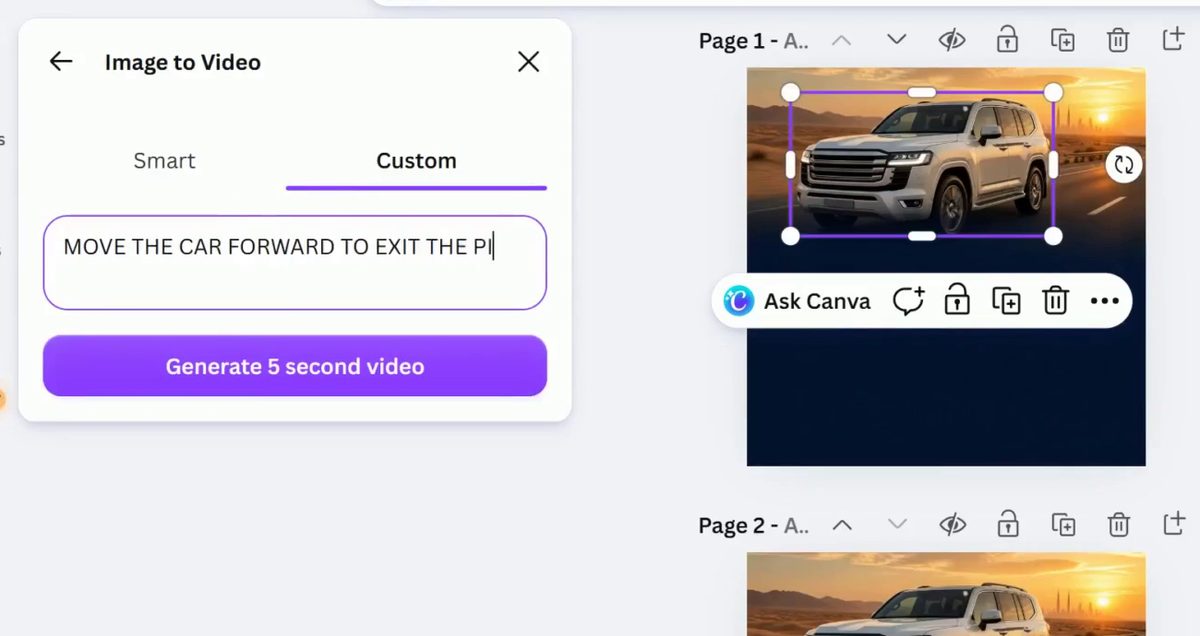Click top-left resize handle of selected image
The width and height of the screenshot is (1200, 636).
coord(790,92)
